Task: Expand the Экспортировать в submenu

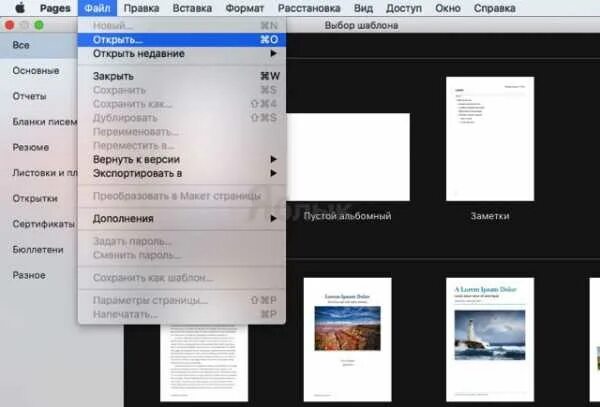Action: click(182, 173)
